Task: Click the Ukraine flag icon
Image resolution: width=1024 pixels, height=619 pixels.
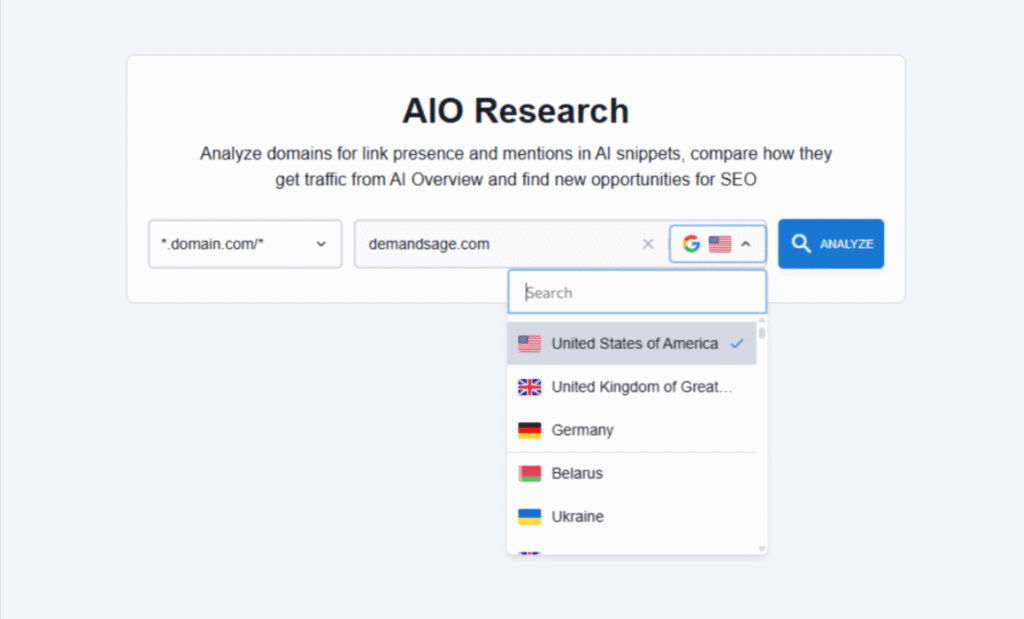Action: [530, 516]
